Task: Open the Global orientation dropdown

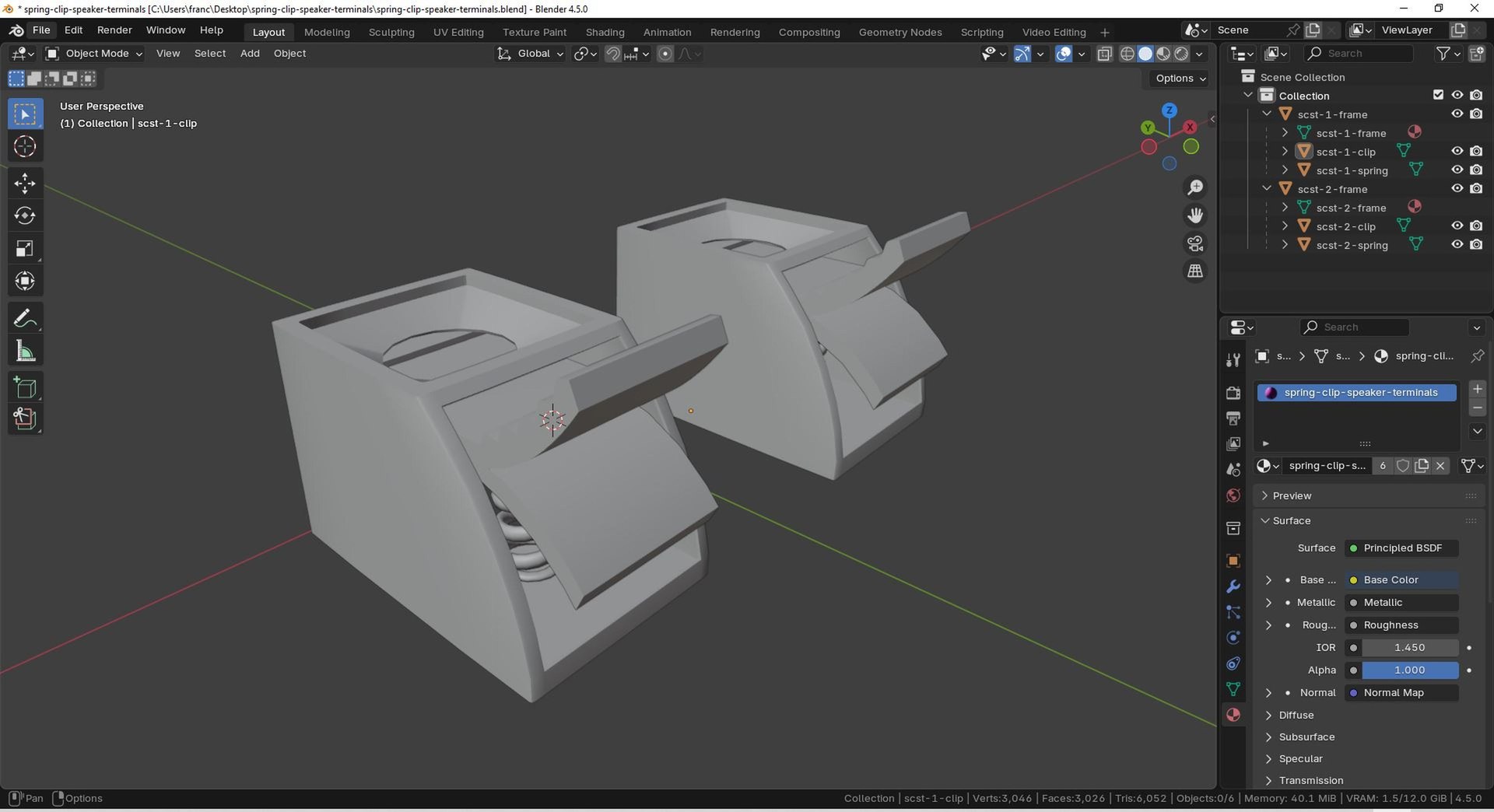Action: click(x=531, y=54)
